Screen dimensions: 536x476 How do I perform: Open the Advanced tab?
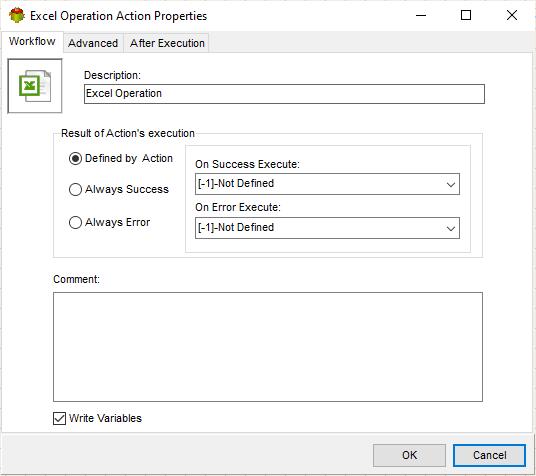[x=93, y=43]
